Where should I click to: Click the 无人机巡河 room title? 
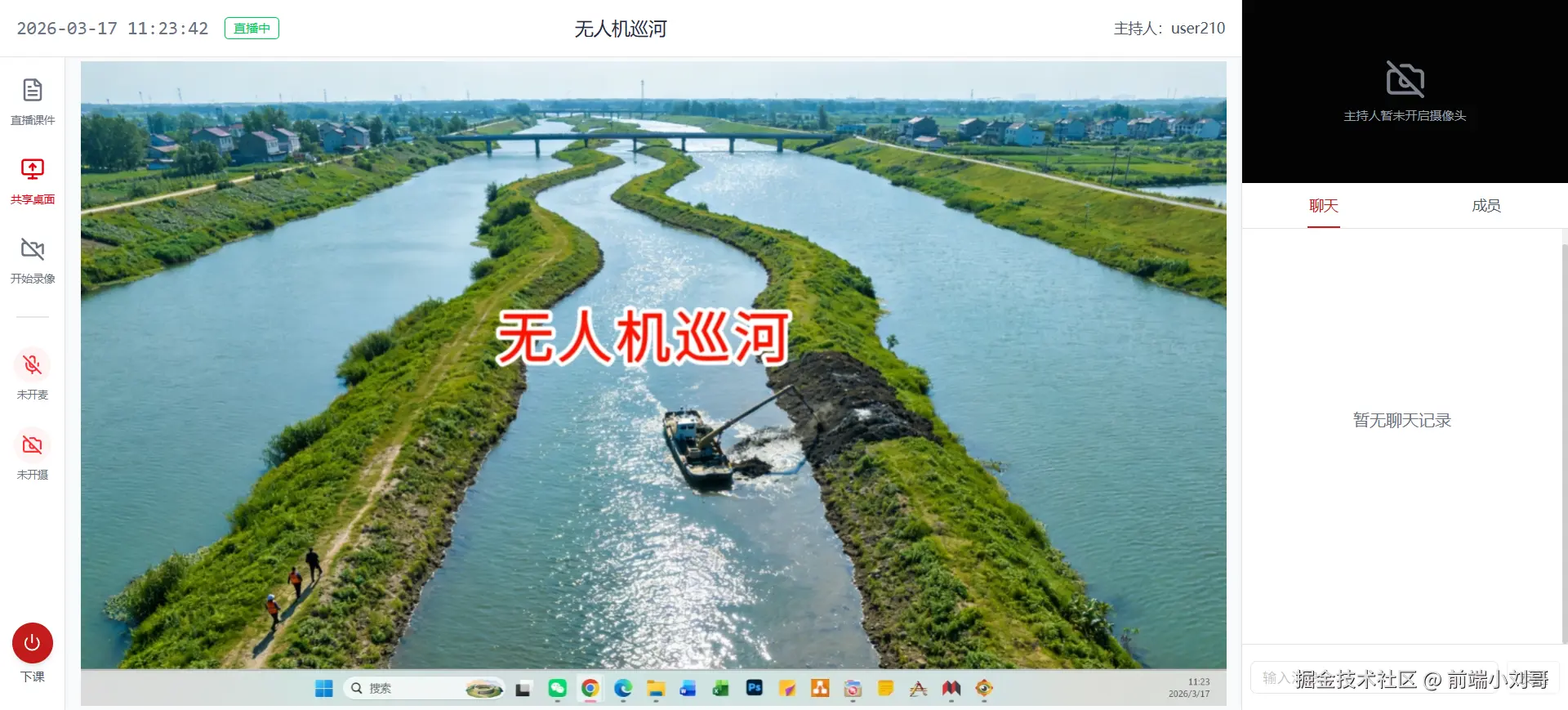pos(621,29)
